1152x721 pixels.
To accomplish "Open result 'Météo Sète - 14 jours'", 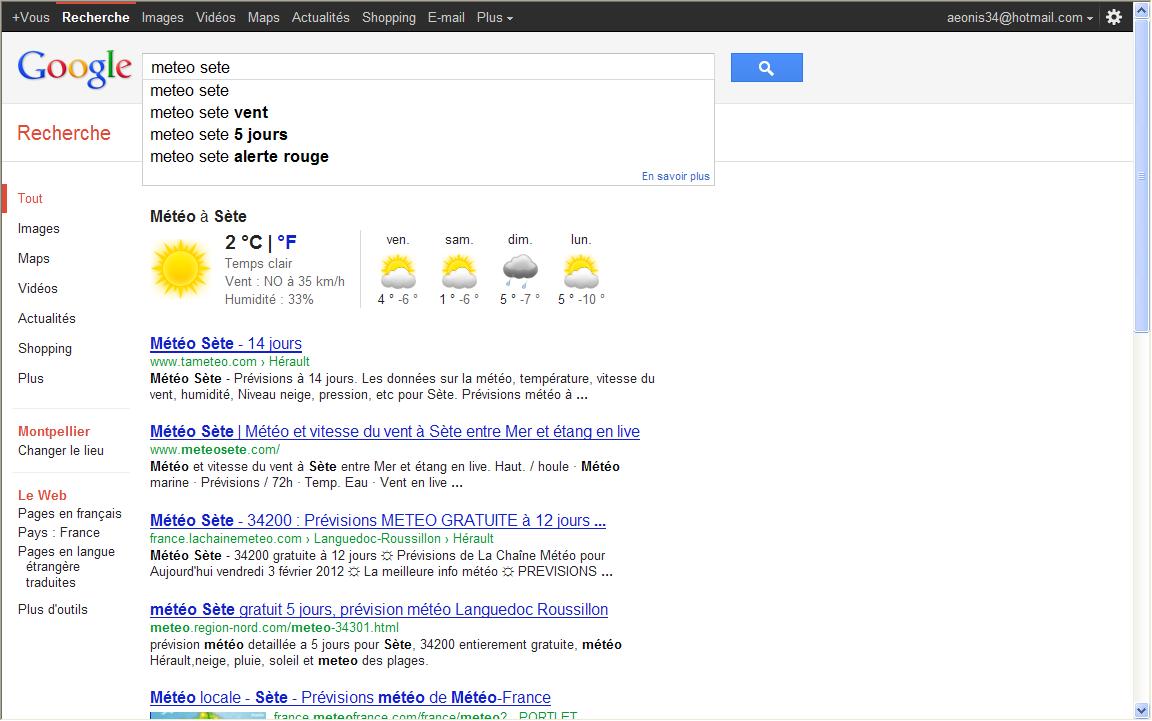I will pyautogui.click(x=226, y=343).
